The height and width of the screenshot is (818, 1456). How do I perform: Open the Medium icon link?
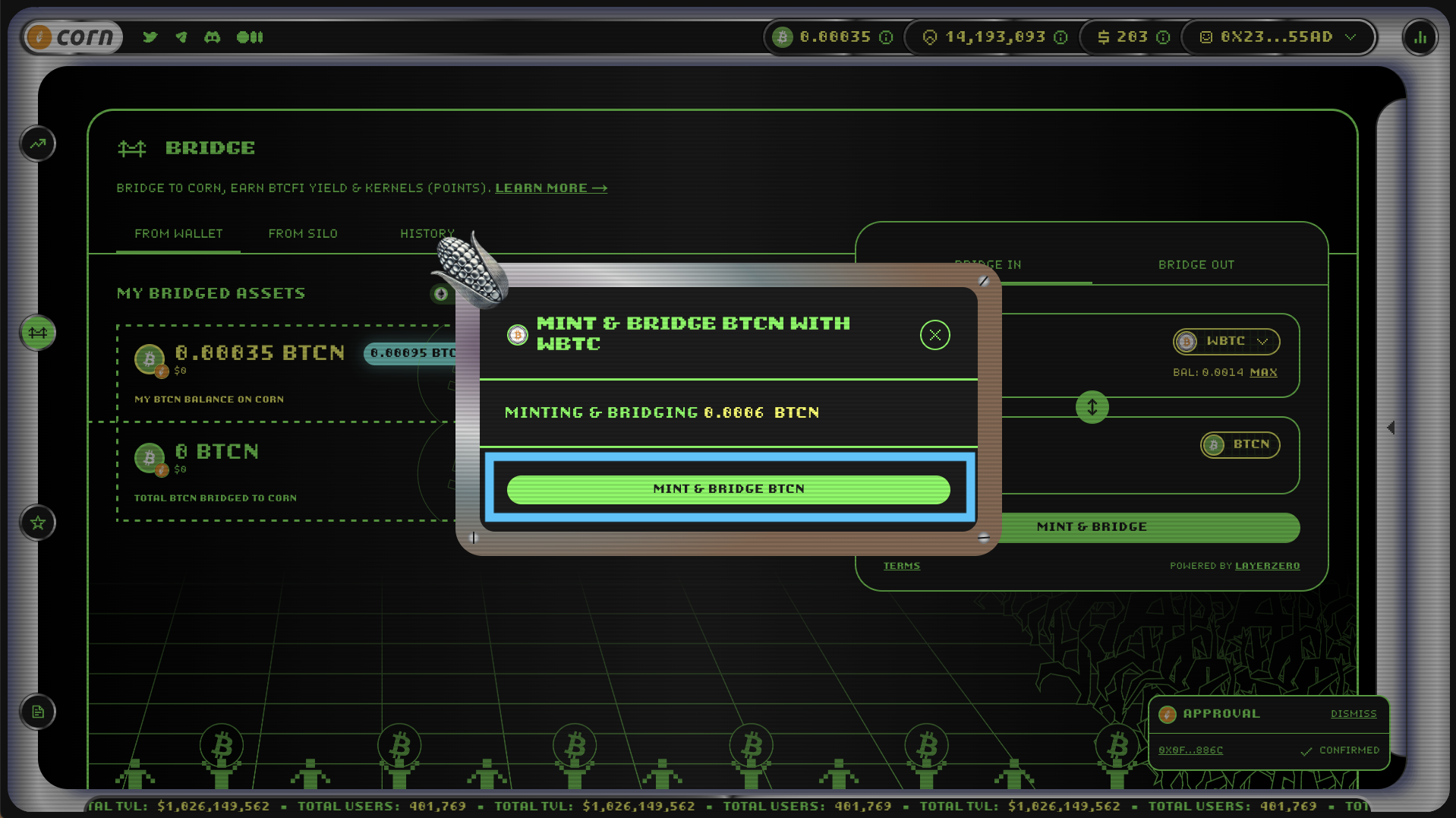(x=250, y=36)
